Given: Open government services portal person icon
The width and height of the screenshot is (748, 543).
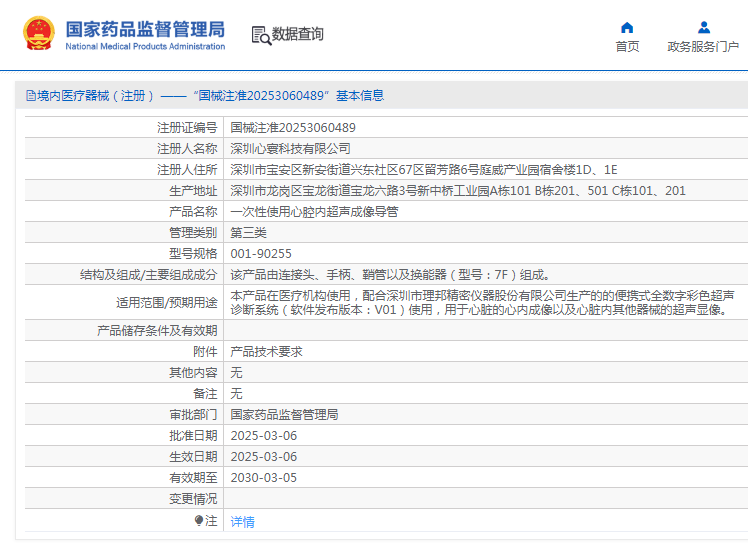Looking at the screenshot, I should 704,28.
